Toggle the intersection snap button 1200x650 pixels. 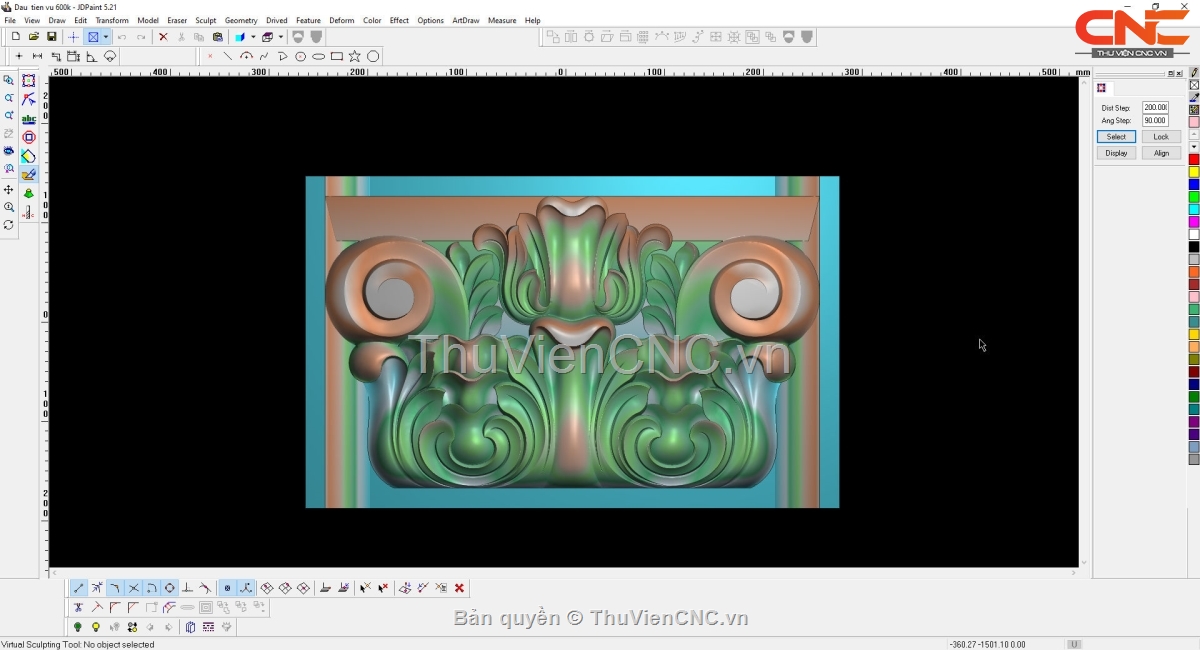(x=134, y=588)
